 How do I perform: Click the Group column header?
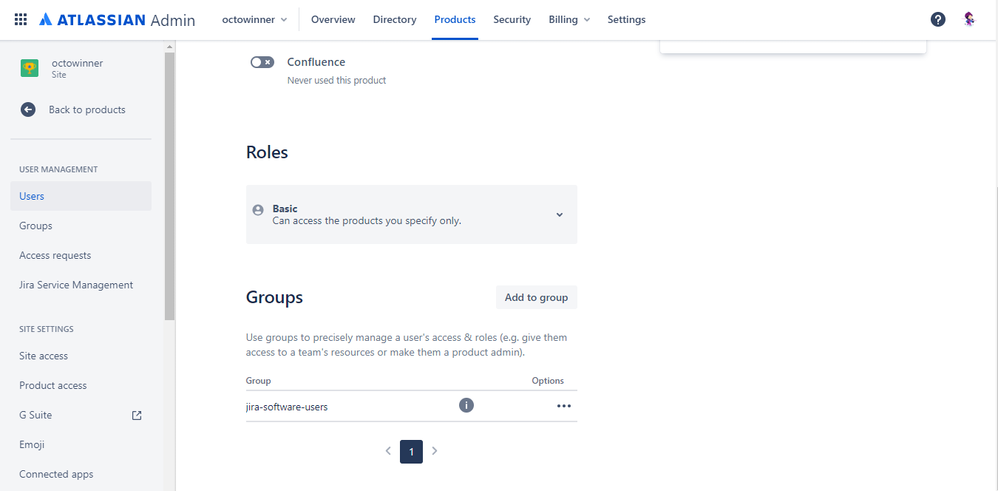click(258, 381)
